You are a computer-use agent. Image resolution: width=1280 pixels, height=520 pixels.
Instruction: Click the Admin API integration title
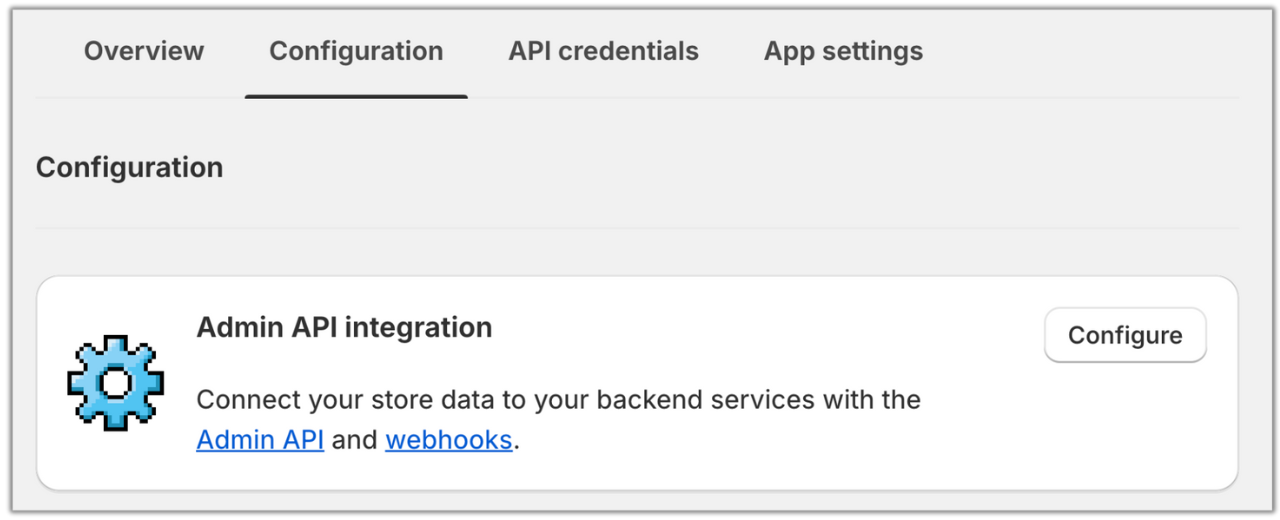click(x=344, y=327)
